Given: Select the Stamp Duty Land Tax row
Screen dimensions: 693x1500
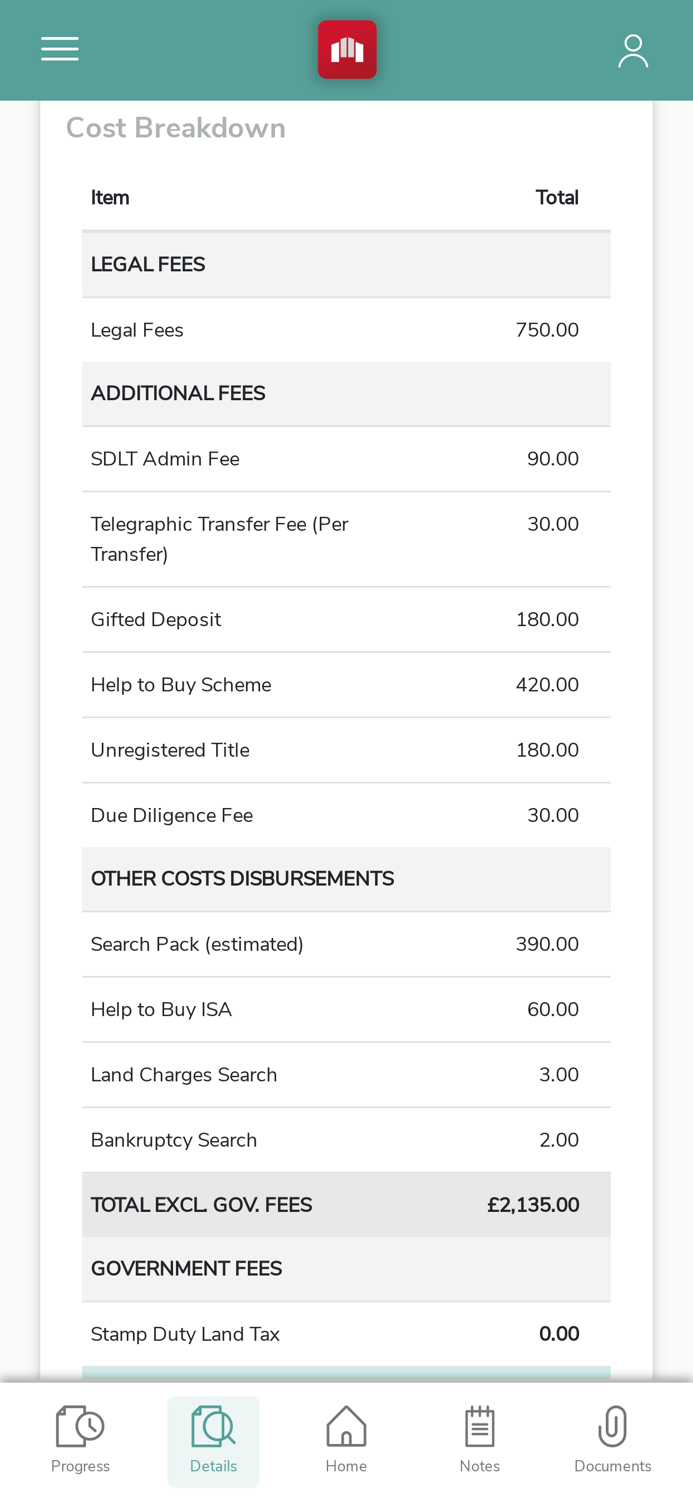Looking at the screenshot, I should point(346,1334).
